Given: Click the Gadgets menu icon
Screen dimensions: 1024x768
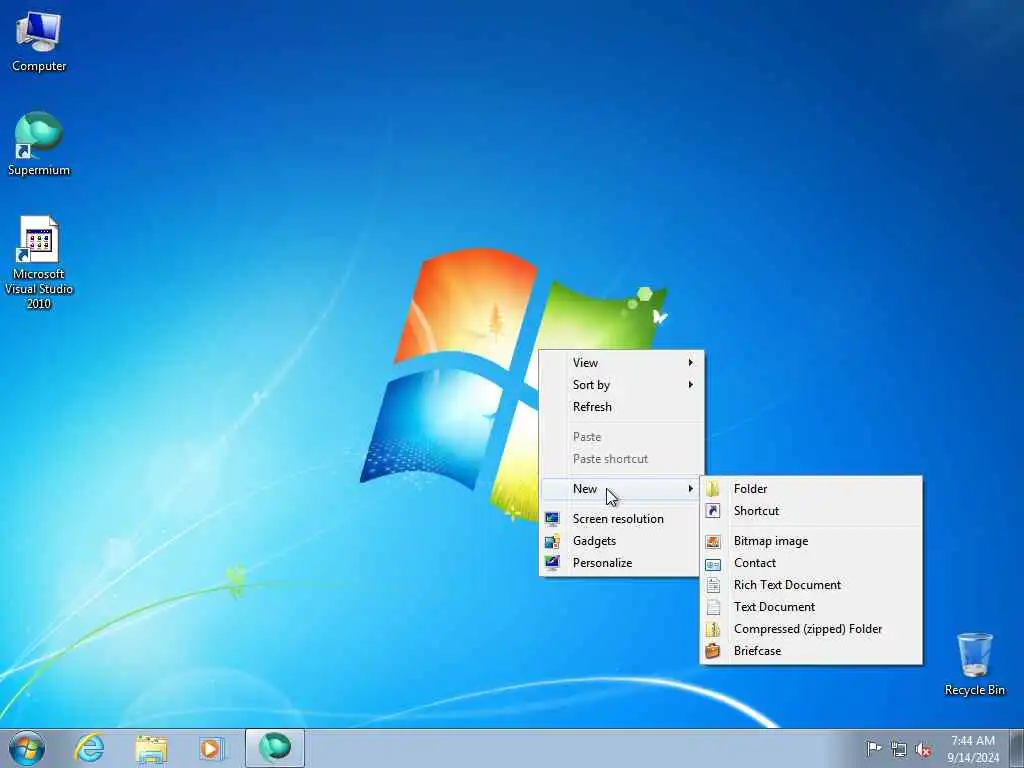Looking at the screenshot, I should click(552, 541).
